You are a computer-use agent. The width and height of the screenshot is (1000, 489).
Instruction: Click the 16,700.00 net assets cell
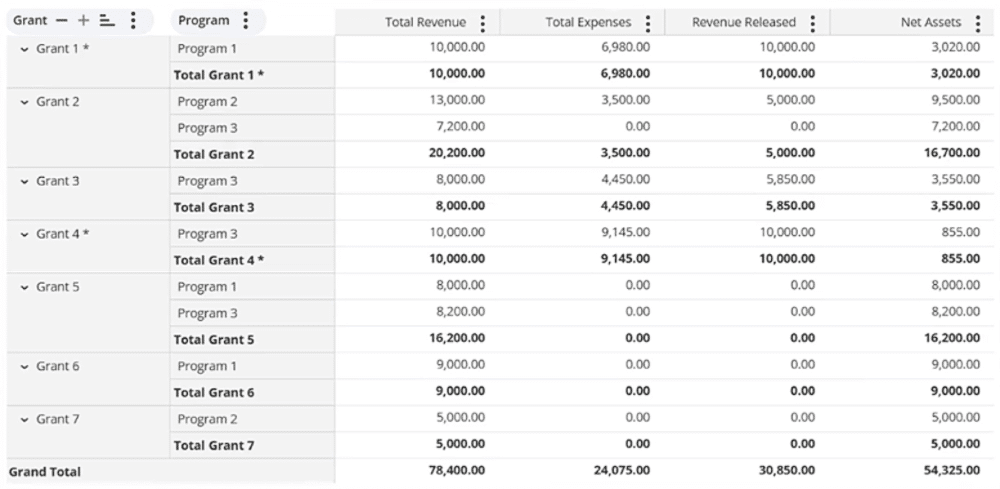(x=952, y=153)
